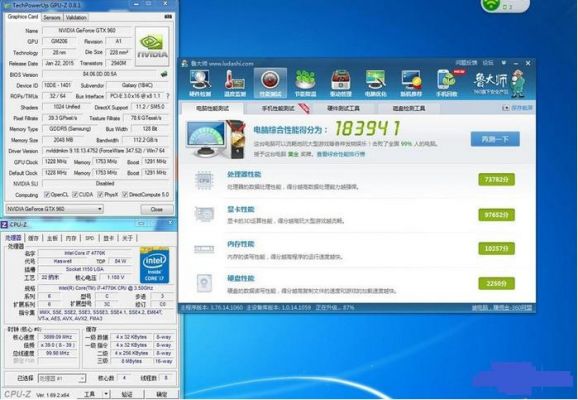
Task: Open 节能降温 energy saving icon
Action: (305, 83)
